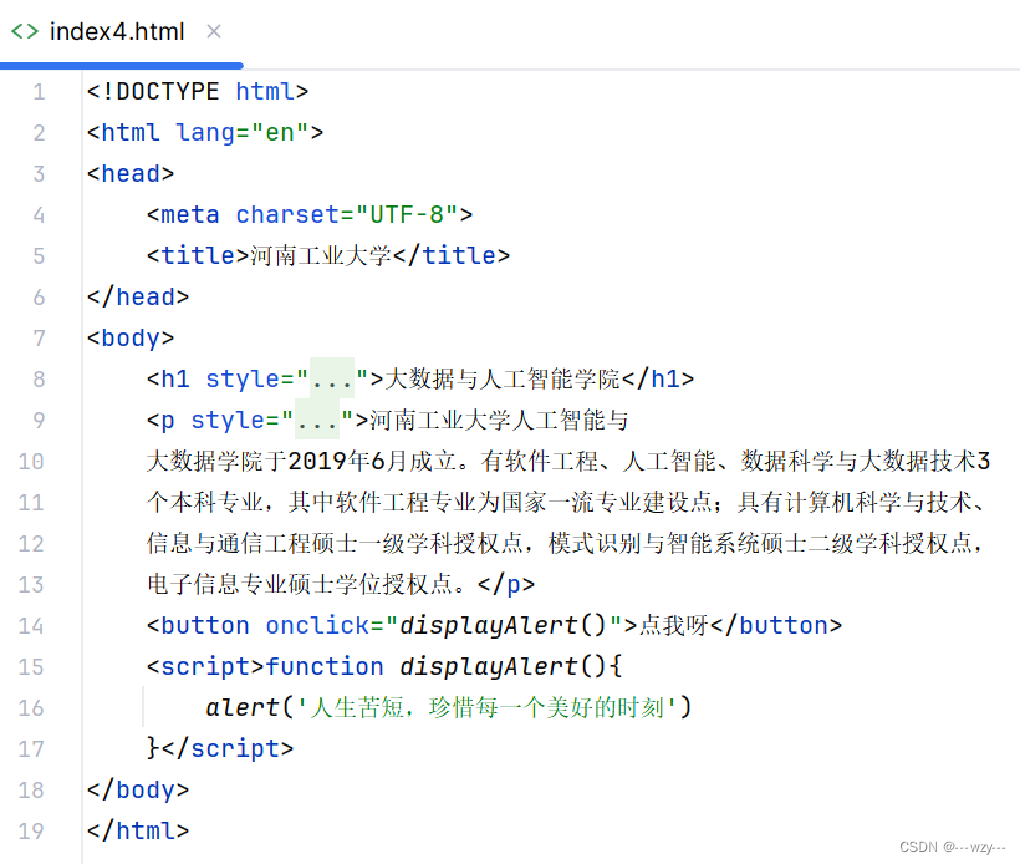1021x864 pixels.
Task: Click the heading text 大数据与人工智能学院
Action: coord(502,378)
